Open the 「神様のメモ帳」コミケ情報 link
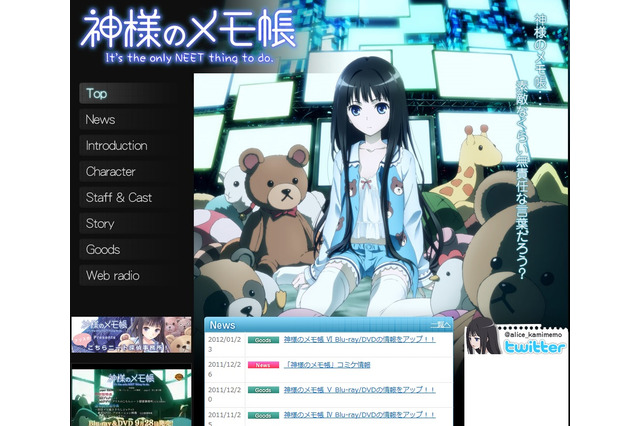640x426 pixels. 327,365
